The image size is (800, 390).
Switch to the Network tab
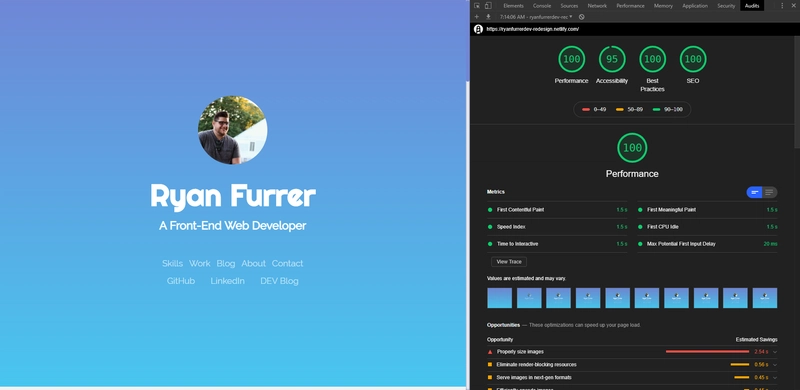pyautogui.click(x=597, y=6)
